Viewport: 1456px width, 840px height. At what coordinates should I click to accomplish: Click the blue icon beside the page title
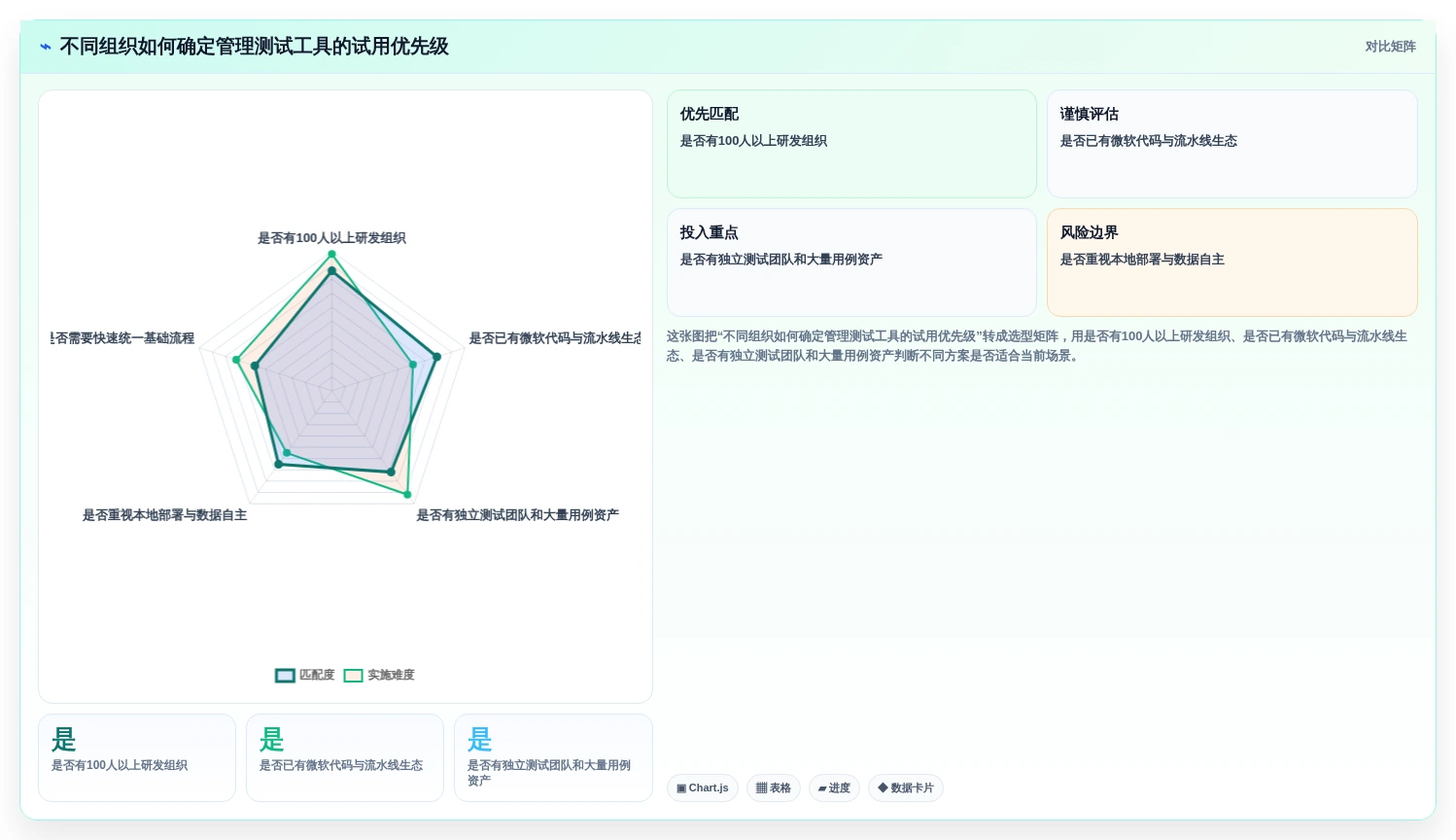click(x=46, y=47)
